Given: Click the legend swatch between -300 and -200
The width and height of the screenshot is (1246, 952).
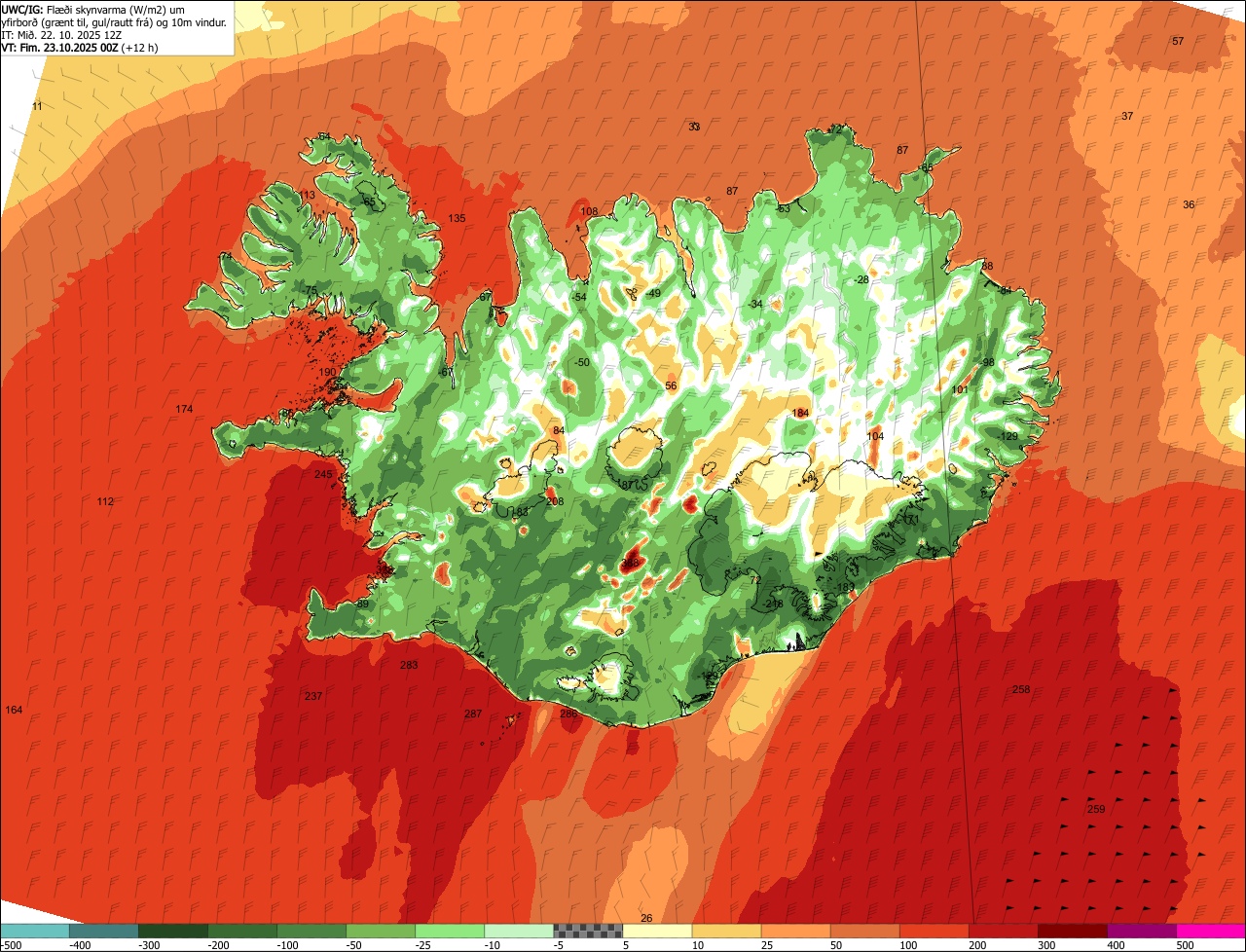Looking at the screenshot, I should pos(172,932).
